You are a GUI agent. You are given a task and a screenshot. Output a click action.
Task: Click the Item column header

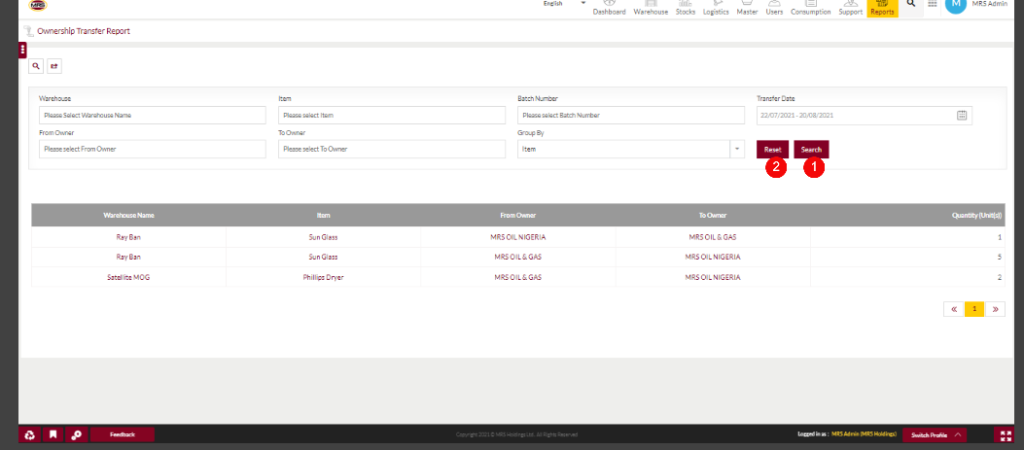[x=323, y=215]
